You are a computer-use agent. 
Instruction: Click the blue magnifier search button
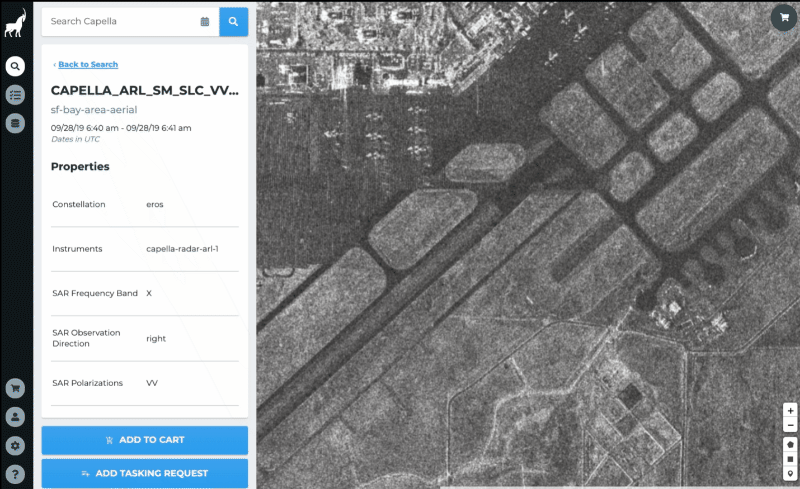(x=234, y=21)
